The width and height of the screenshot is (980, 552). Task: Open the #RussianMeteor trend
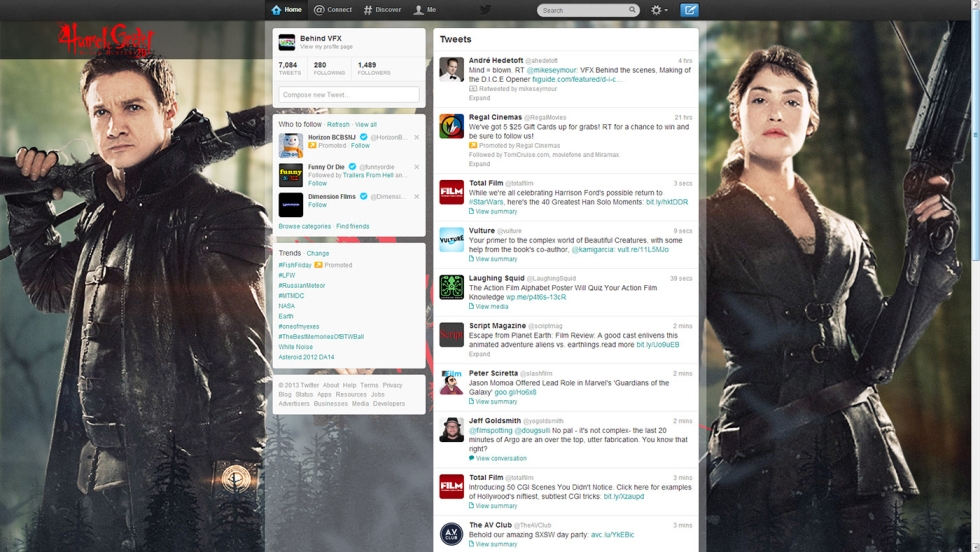tap(301, 286)
